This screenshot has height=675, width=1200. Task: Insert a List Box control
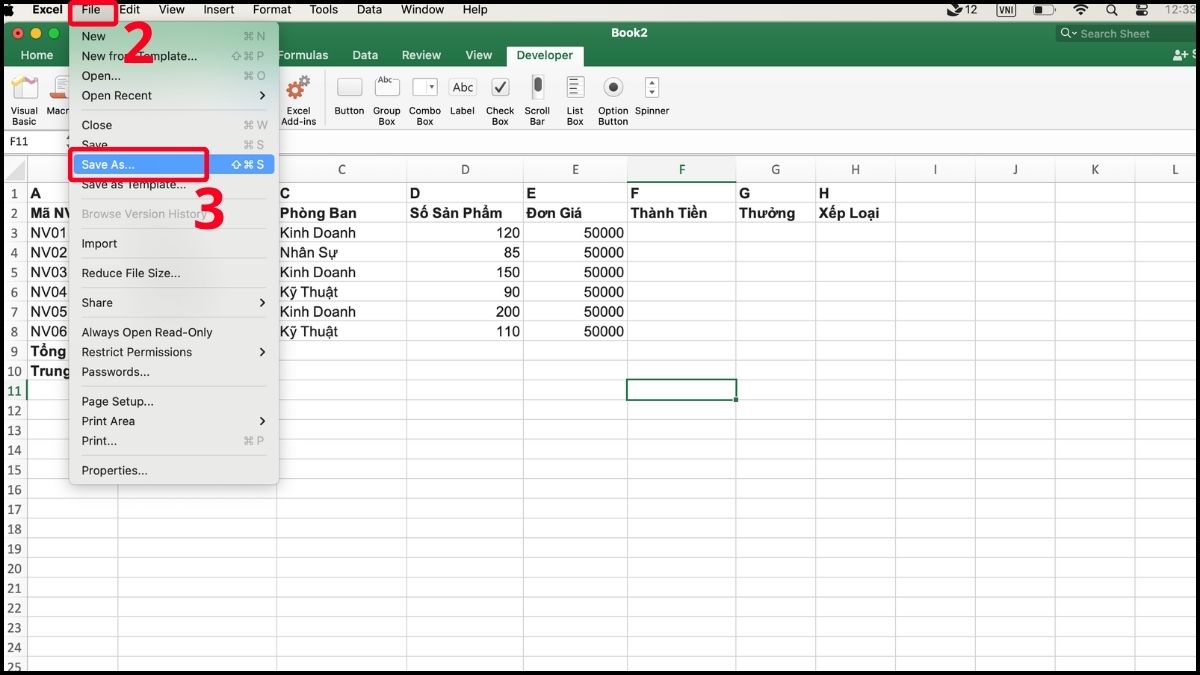point(575,87)
